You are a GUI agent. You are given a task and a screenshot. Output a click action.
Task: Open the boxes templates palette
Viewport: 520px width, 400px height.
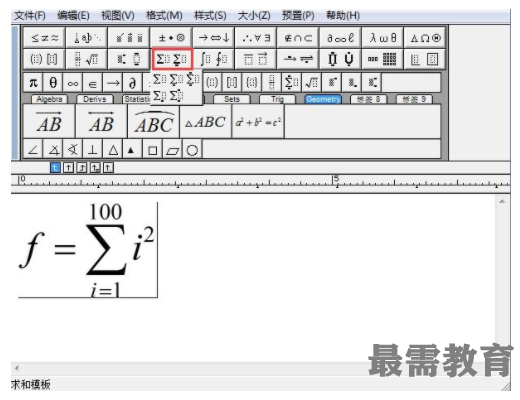tap(425, 59)
